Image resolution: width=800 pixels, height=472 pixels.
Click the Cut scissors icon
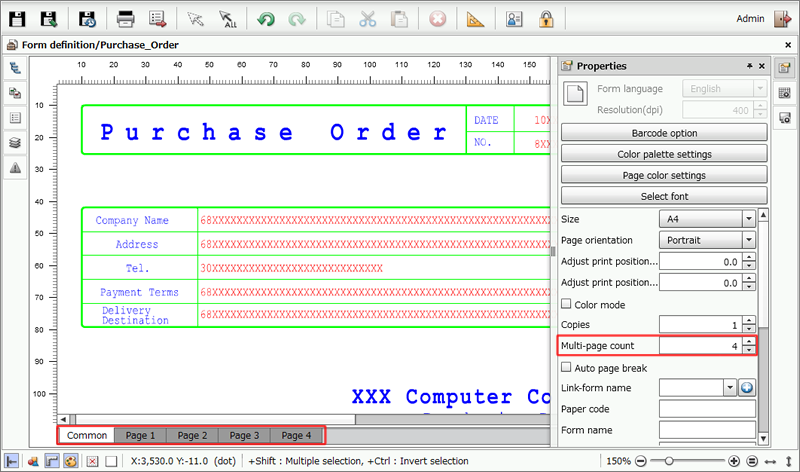tap(367, 19)
